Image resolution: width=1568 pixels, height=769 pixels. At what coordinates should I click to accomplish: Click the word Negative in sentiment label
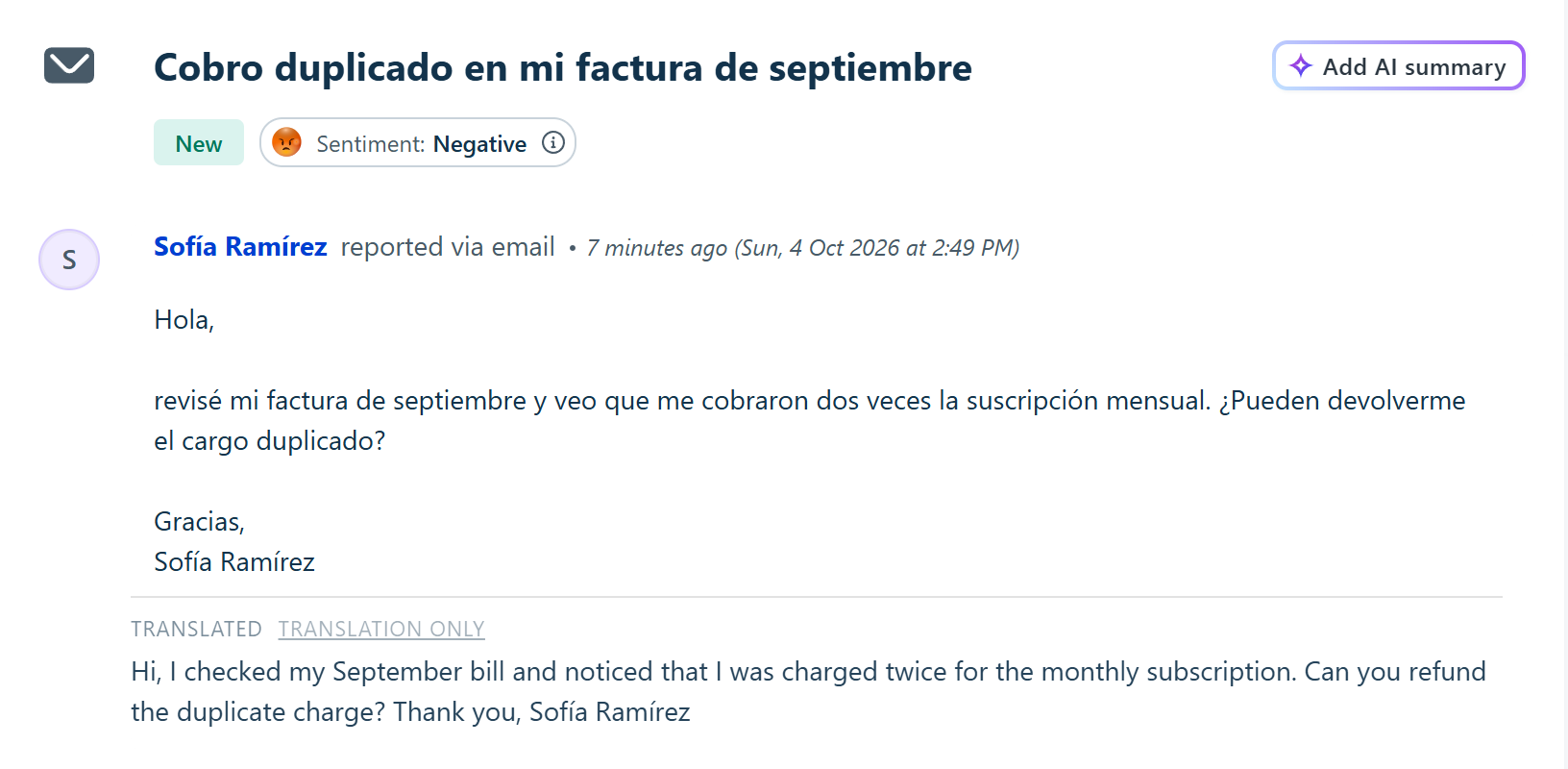[x=479, y=143]
